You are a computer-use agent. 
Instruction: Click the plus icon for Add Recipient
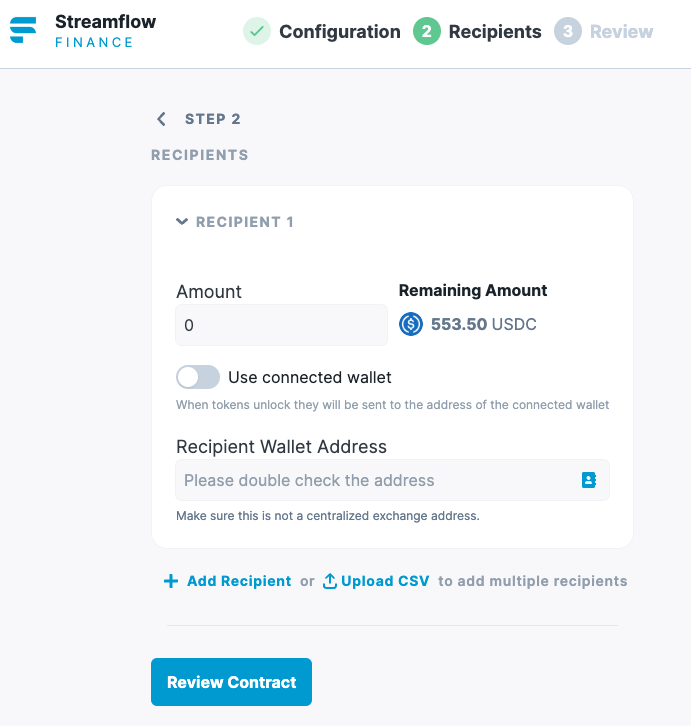point(171,581)
